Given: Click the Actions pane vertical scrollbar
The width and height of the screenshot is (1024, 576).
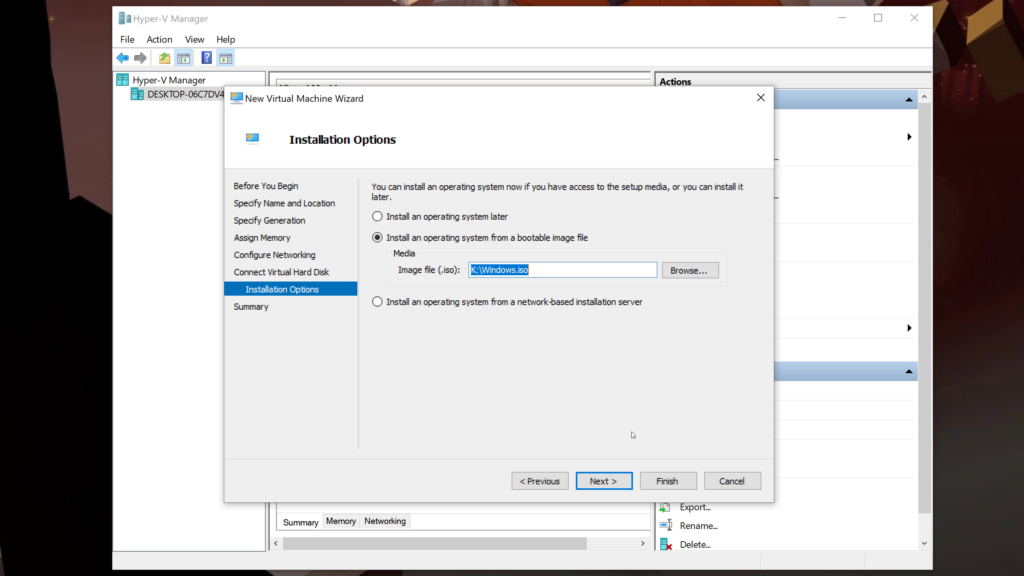Looking at the screenshot, I should pos(924,307).
